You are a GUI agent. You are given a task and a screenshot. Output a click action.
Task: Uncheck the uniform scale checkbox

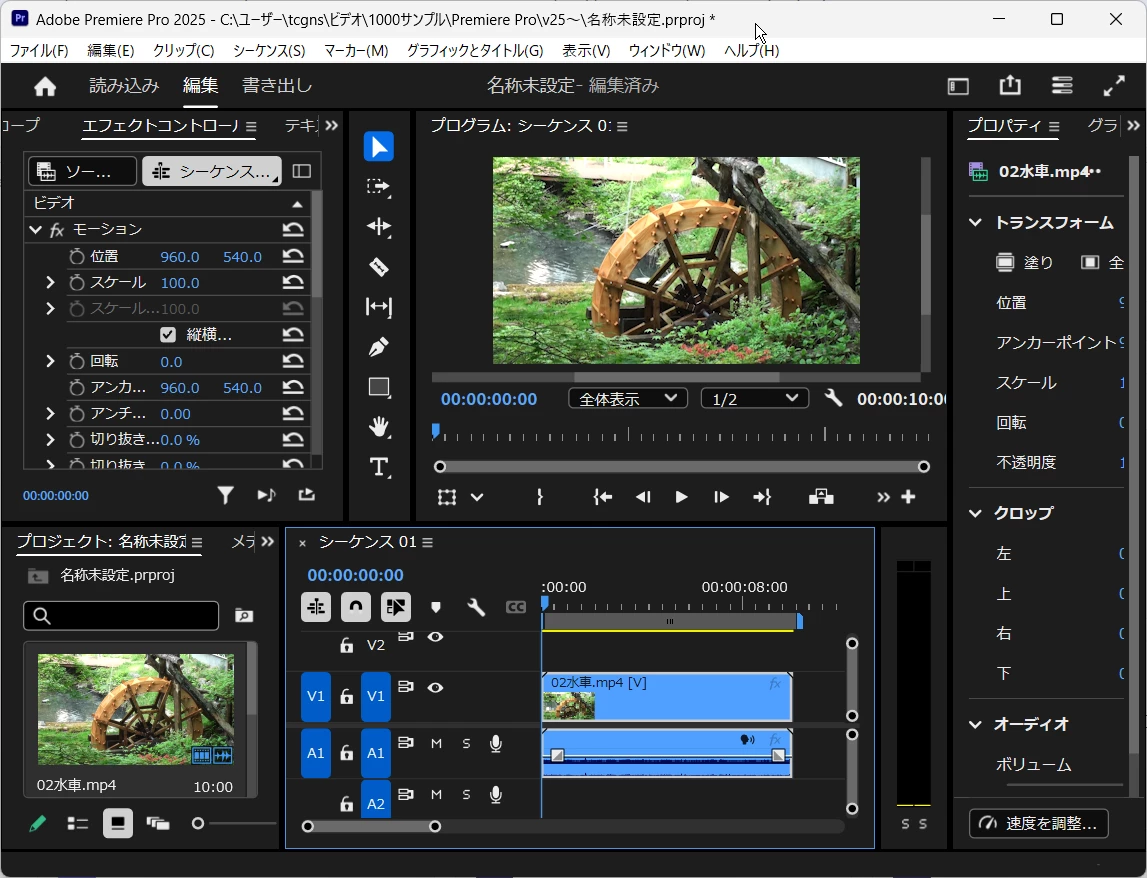click(168, 335)
